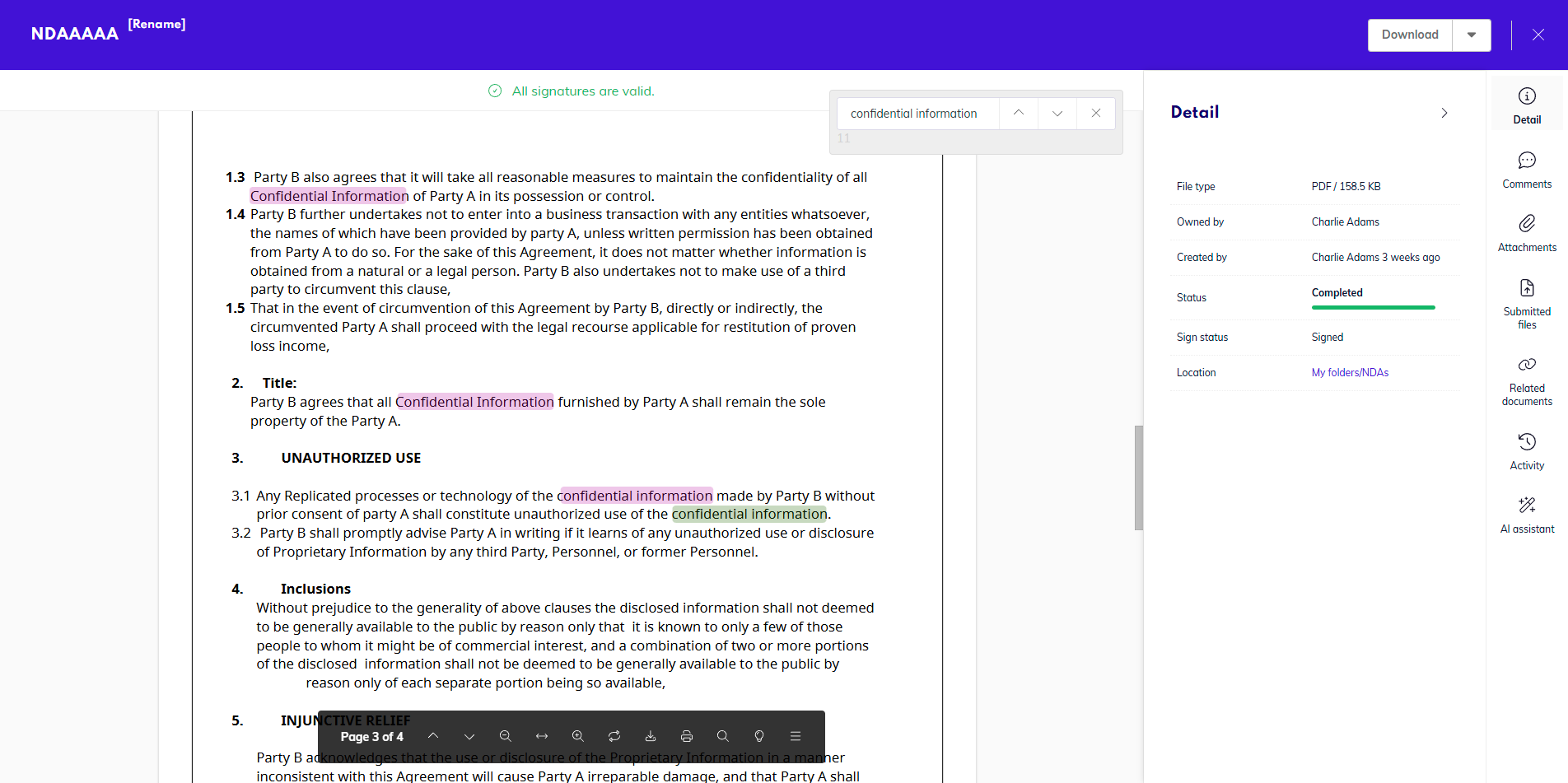Open the AI assistant panel
The height and width of the screenshot is (783, 1568).
[1527, 515]
